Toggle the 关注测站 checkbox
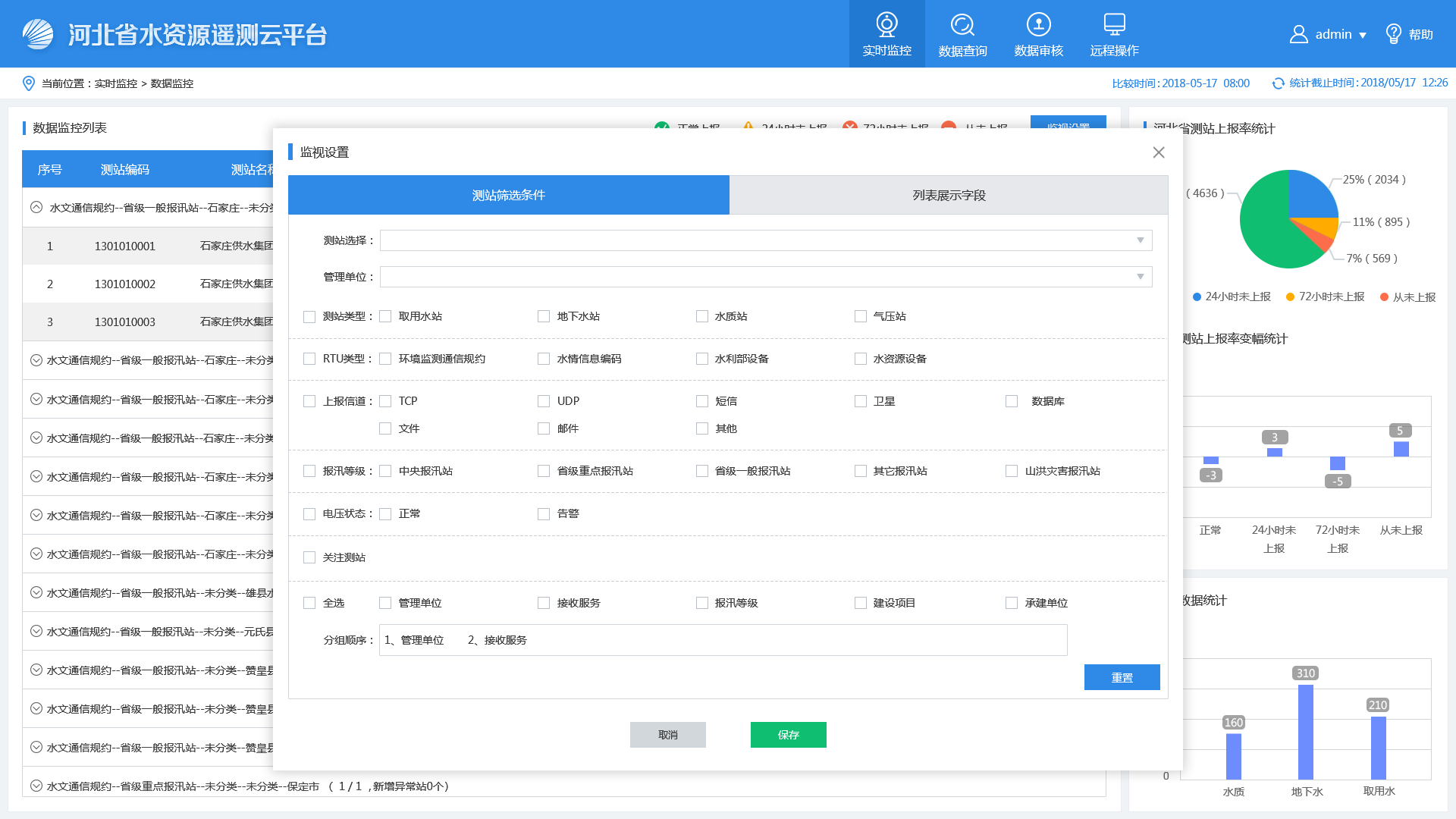This screenshot has width=1456, height=819. [x=309, y=557]
